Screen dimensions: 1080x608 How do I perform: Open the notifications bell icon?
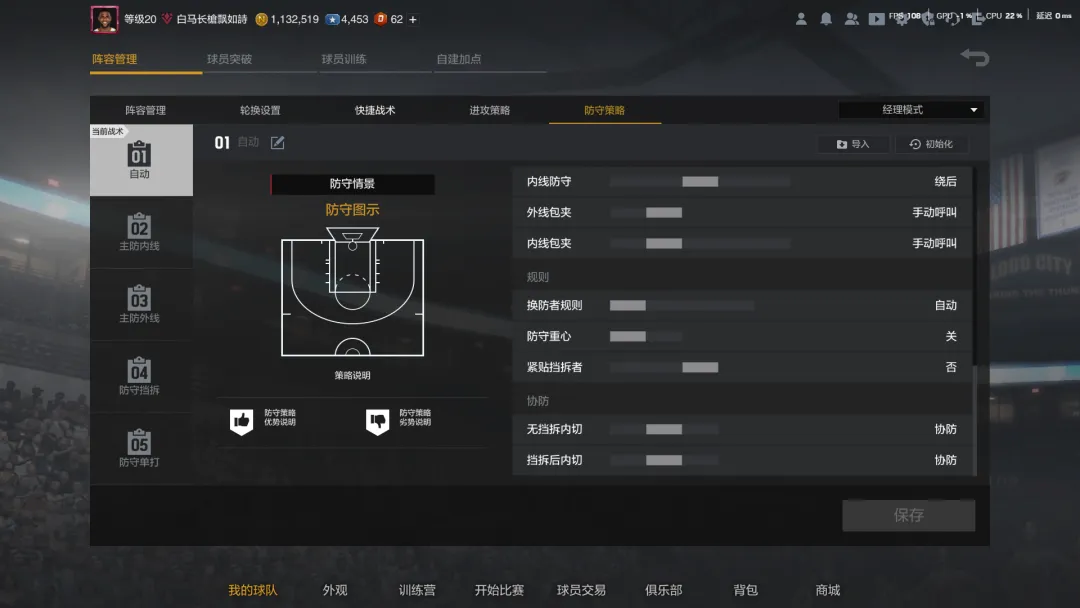click(826, 19)
